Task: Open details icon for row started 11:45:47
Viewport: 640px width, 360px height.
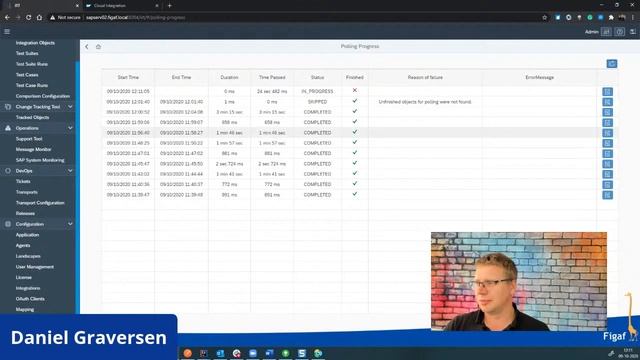Action: click(x=607, y=164)
